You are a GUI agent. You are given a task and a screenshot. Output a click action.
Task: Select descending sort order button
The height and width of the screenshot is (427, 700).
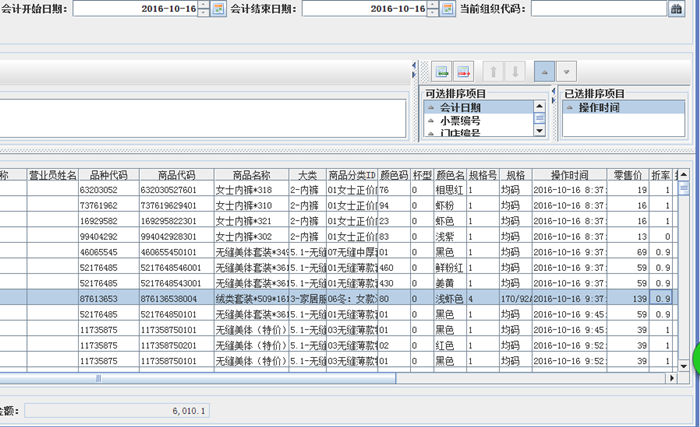pos(567,71)
